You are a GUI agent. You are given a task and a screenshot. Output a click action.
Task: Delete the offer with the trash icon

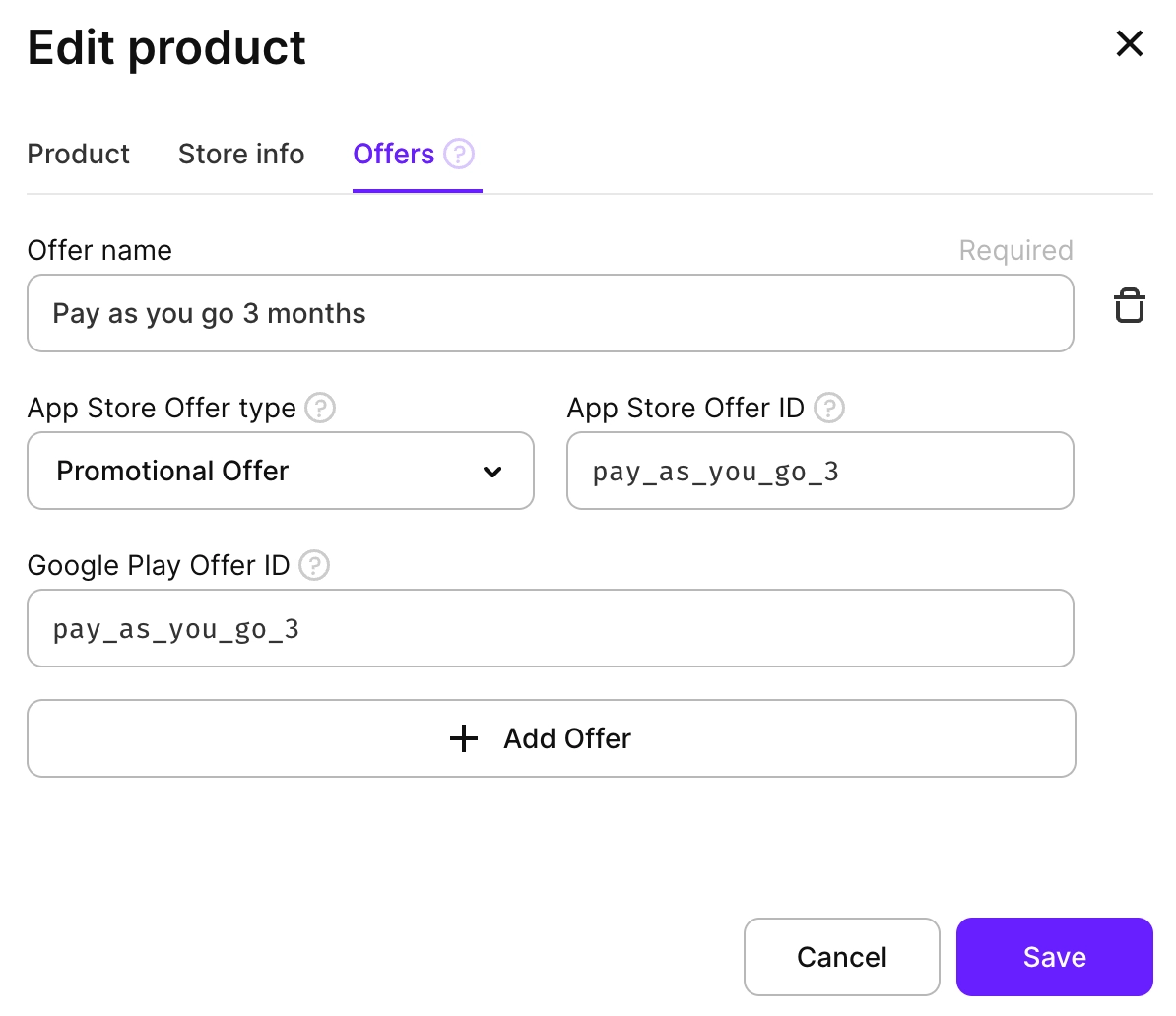tap(1129, 306)
